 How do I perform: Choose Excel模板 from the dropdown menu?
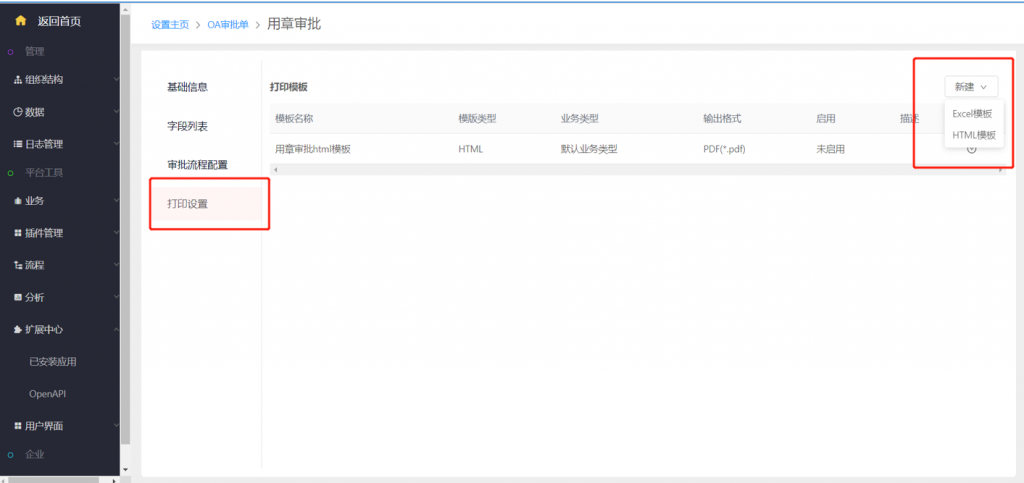(x=972, y=114)
